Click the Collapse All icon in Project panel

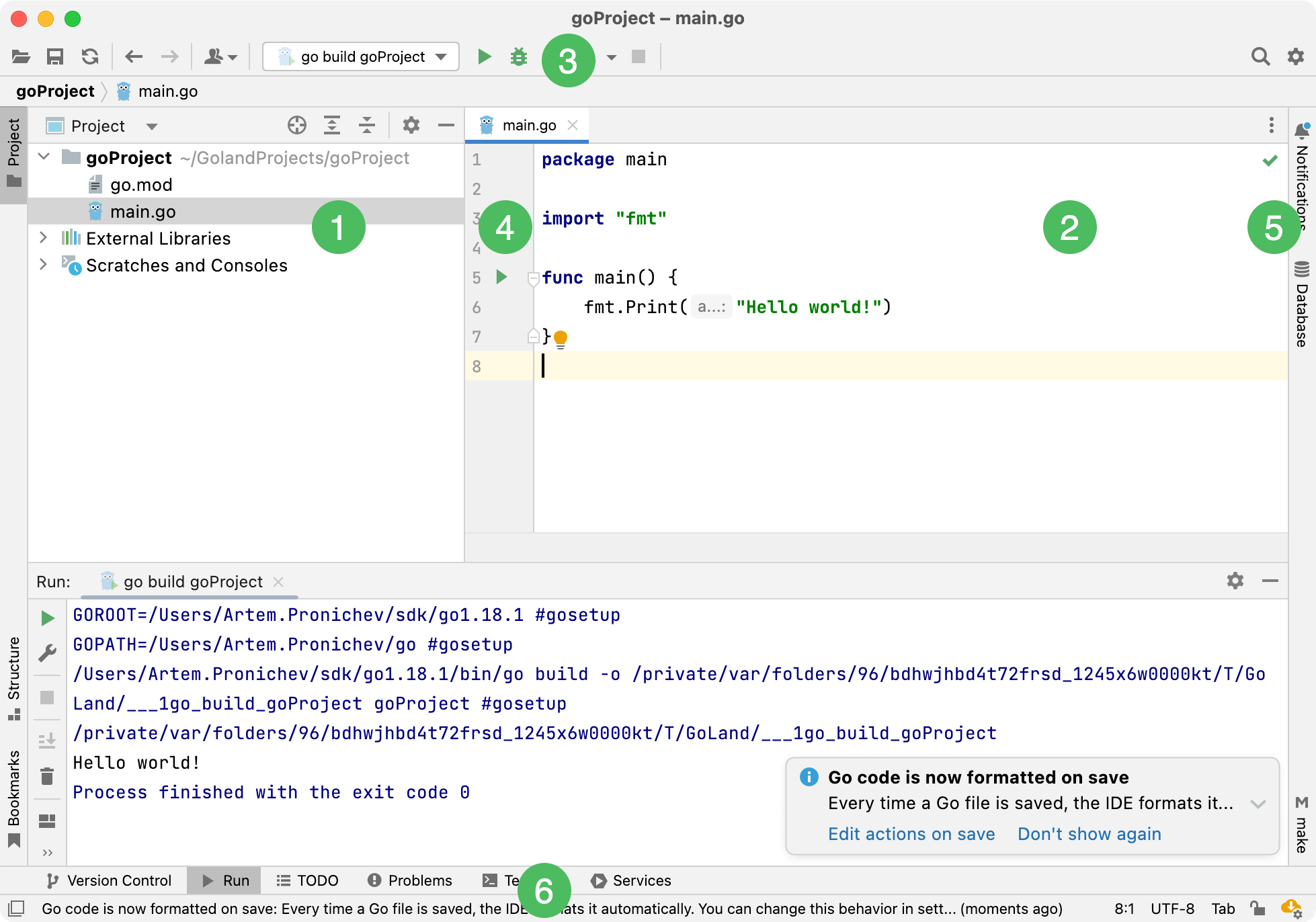pos(366,126)
